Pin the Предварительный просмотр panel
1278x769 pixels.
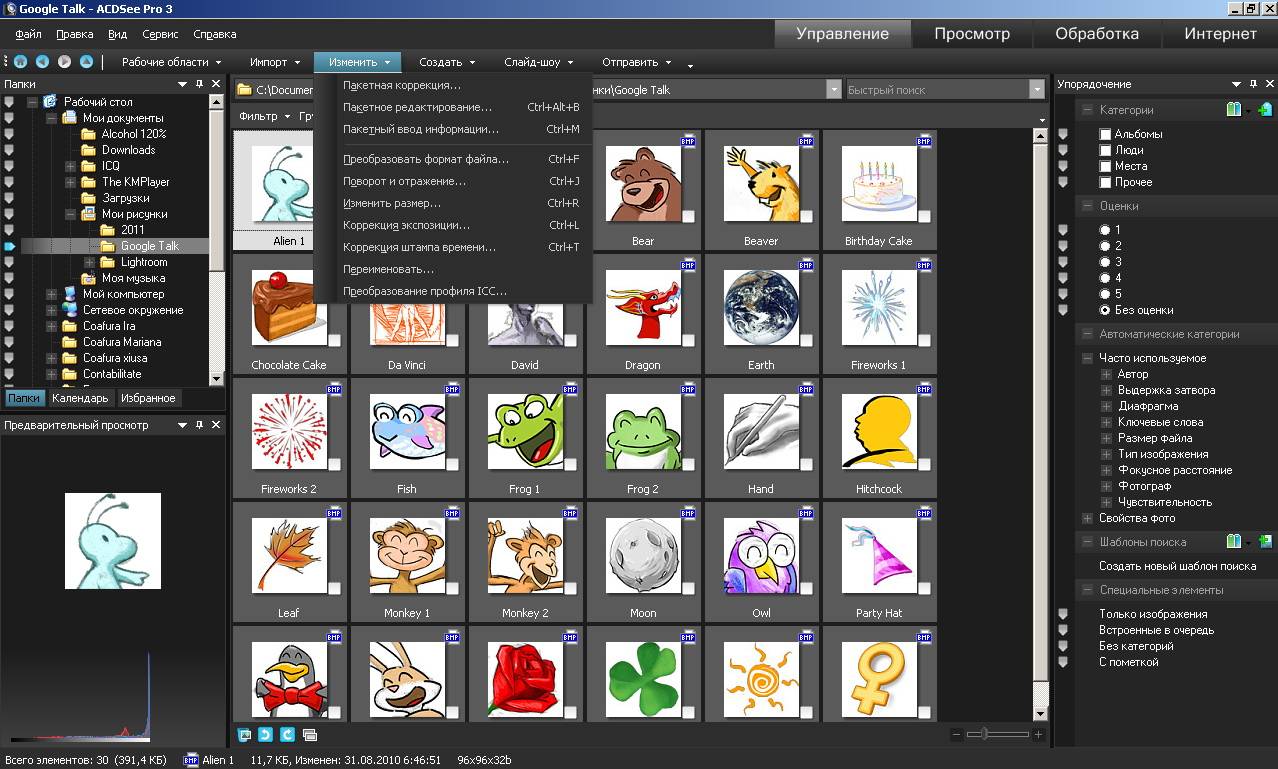200,425
